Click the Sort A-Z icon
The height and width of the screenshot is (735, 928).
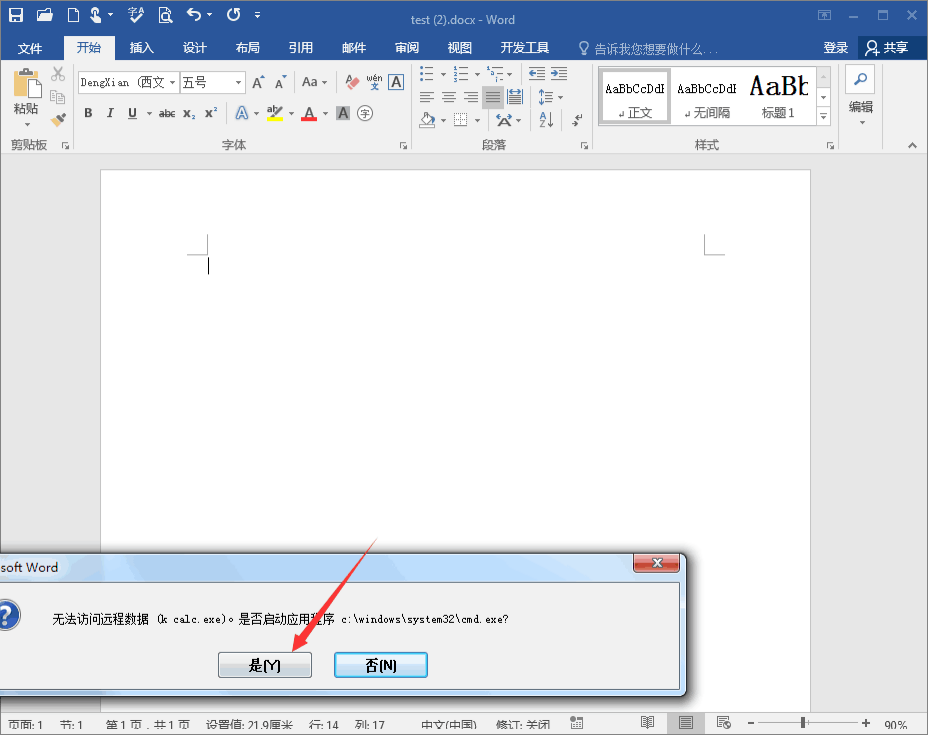click(x=546, y=120)
